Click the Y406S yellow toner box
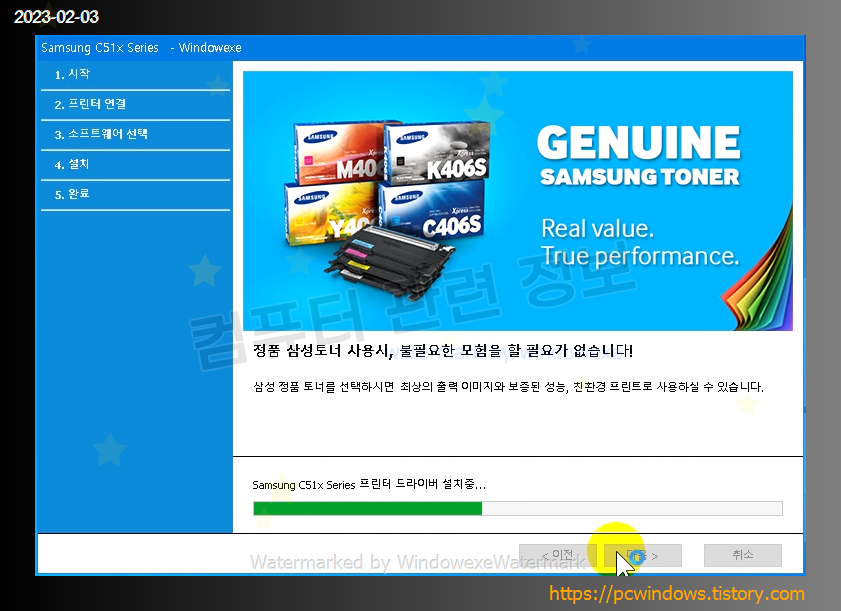841x611 pixels. click(330, 214)
